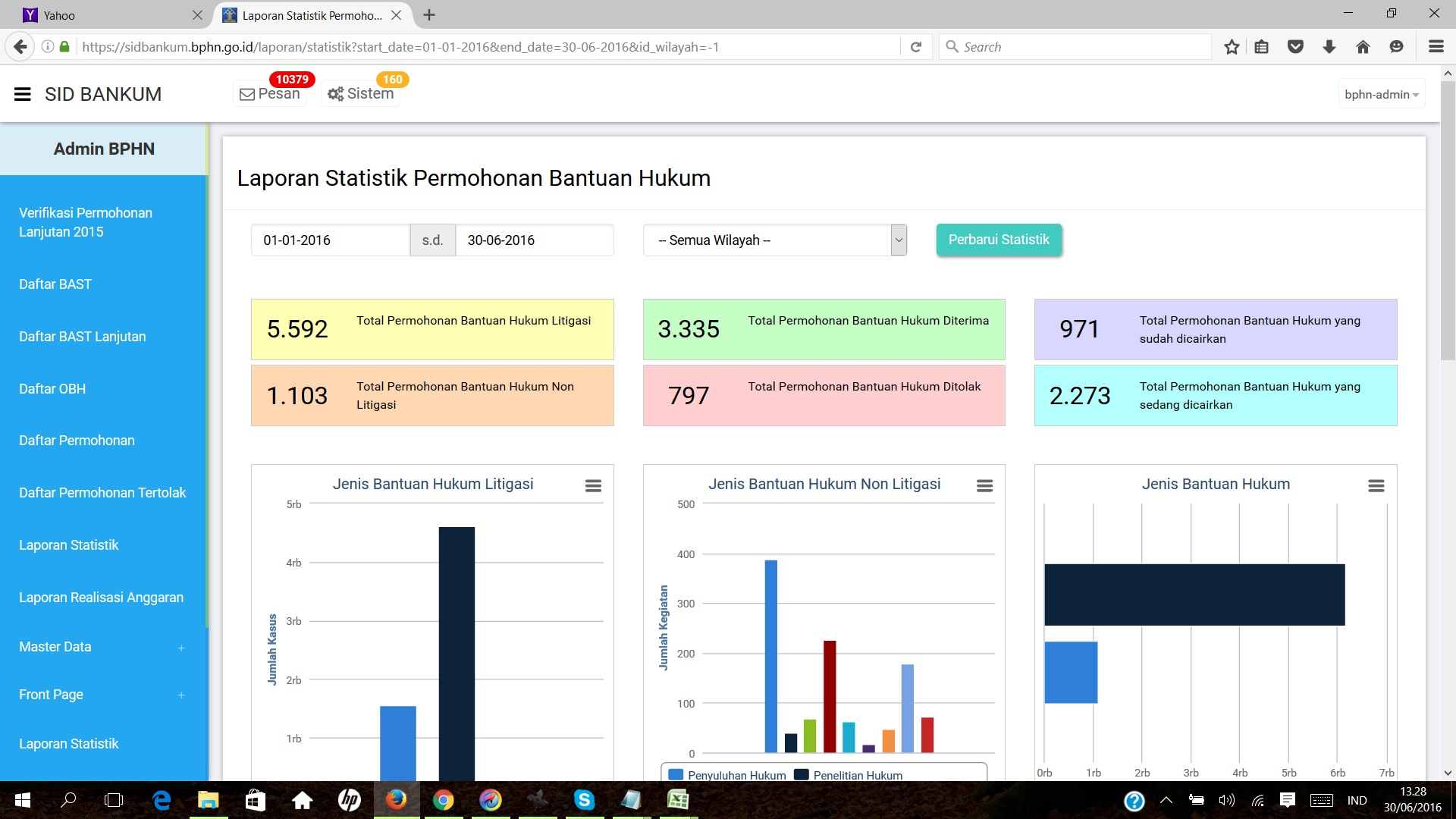
Task: Open Daftar Permohonan Tertolak sidebar item
Action: (102, 493)
